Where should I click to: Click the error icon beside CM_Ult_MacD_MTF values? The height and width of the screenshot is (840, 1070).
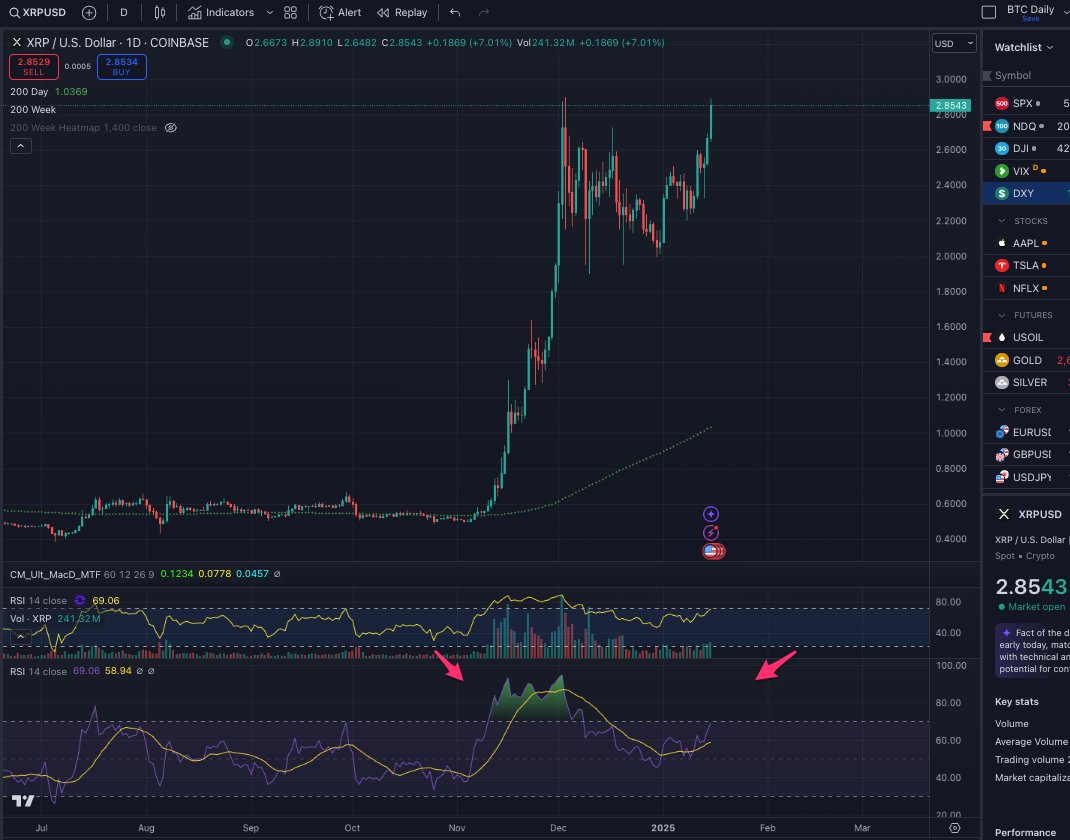[x=276, y=574]
